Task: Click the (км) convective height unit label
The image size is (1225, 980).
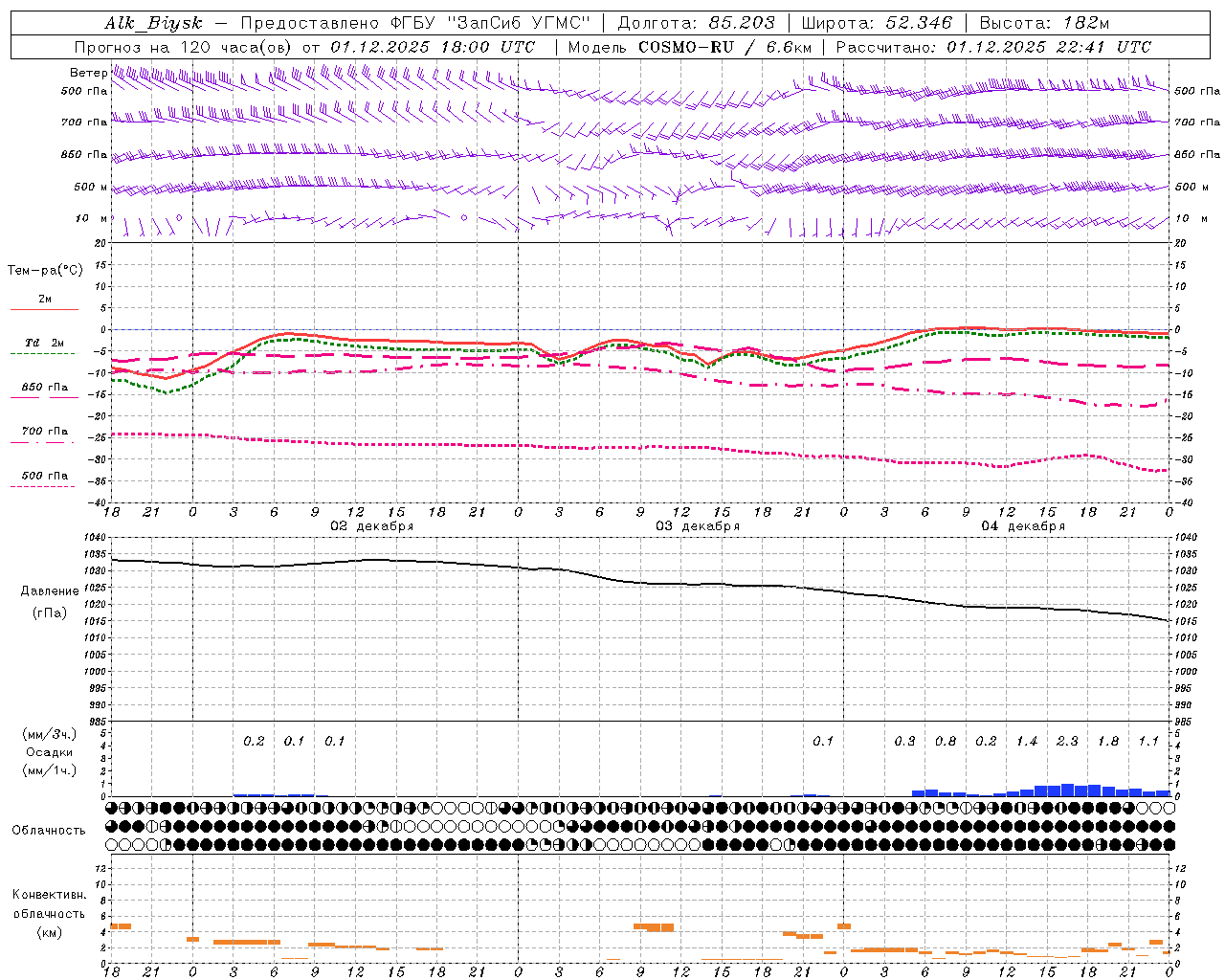Action: click(49, 932)
